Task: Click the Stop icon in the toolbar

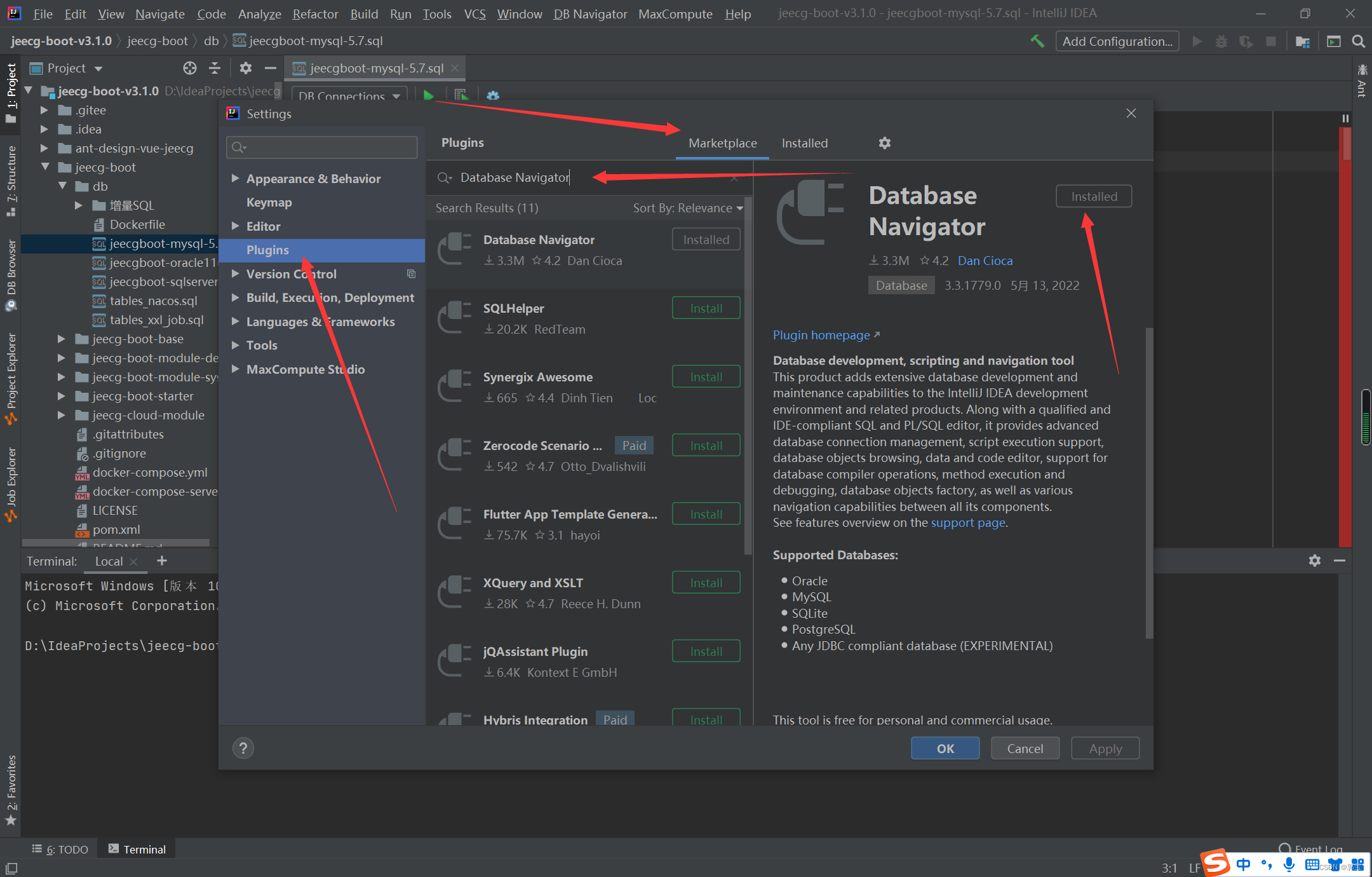Action: click(1270, 41)
